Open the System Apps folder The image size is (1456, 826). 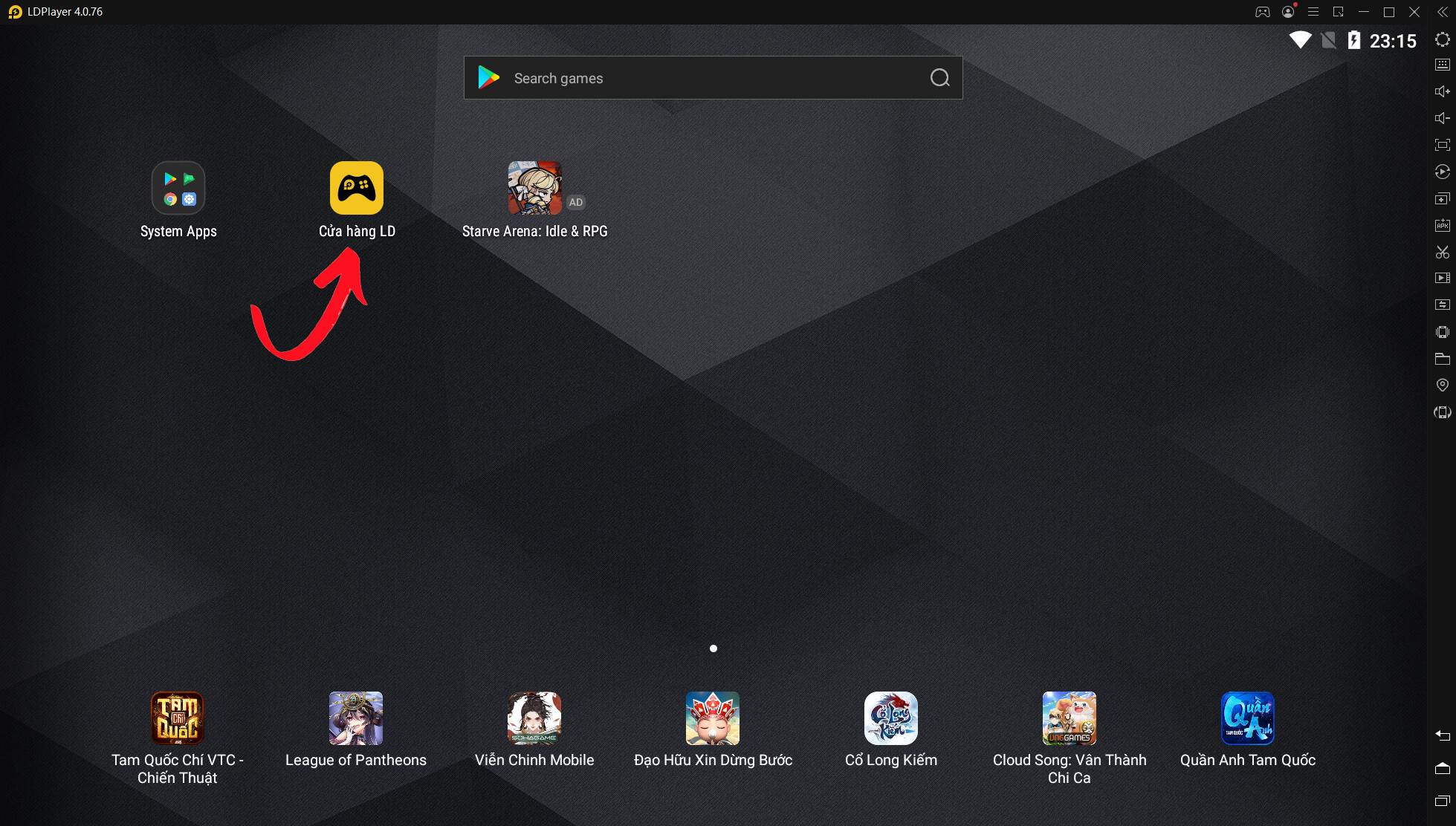[178, 188]
